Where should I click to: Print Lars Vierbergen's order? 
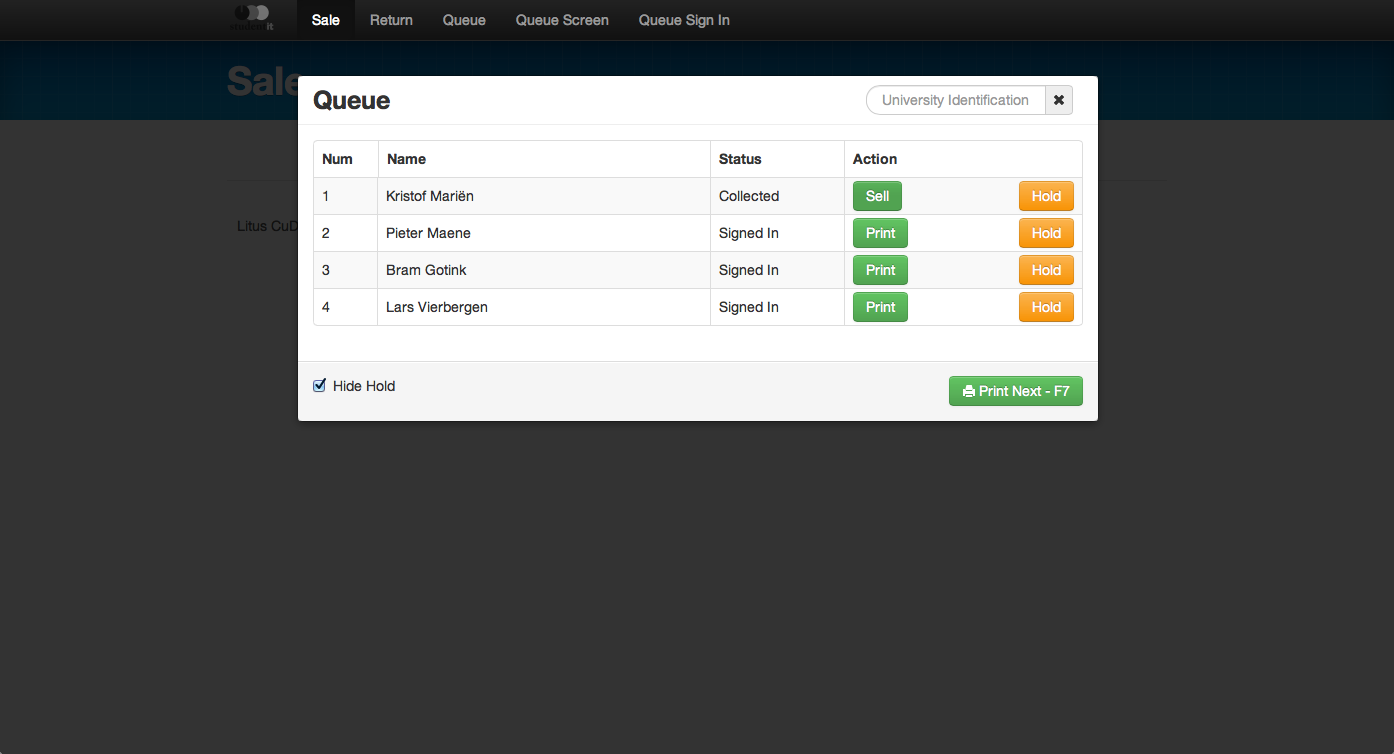(x=880, y=307)
